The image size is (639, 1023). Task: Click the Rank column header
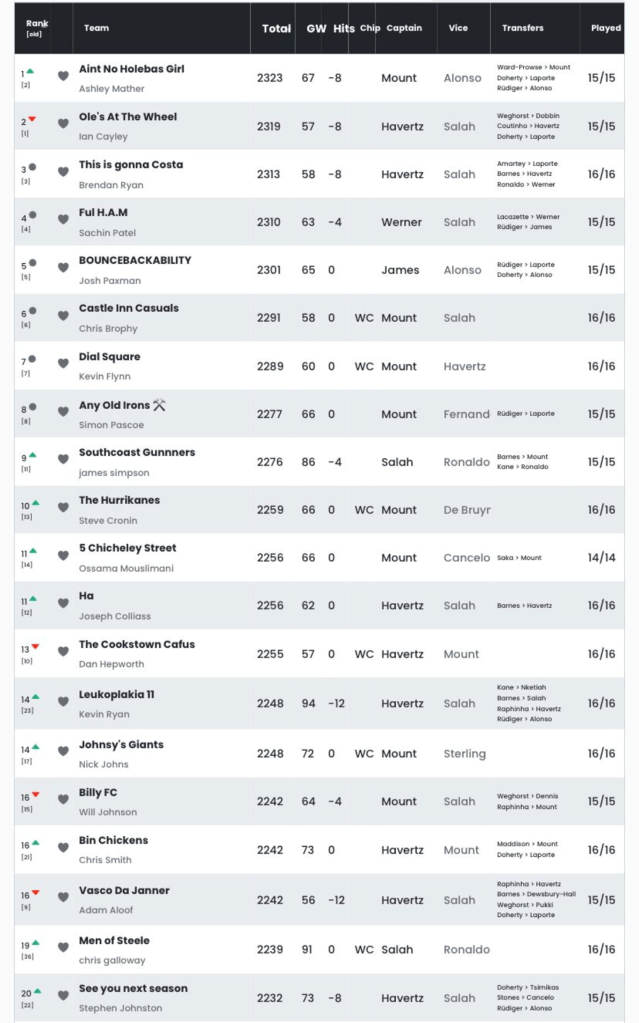tap(36, 24)
